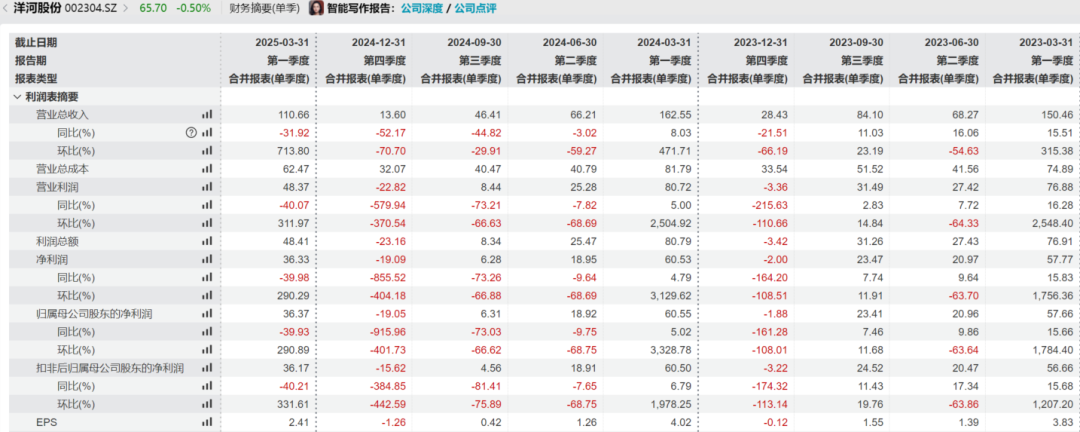This screenshot has width=1080, height=432.
Task: Click the 净利润 row label
Action: coord(51,259)
